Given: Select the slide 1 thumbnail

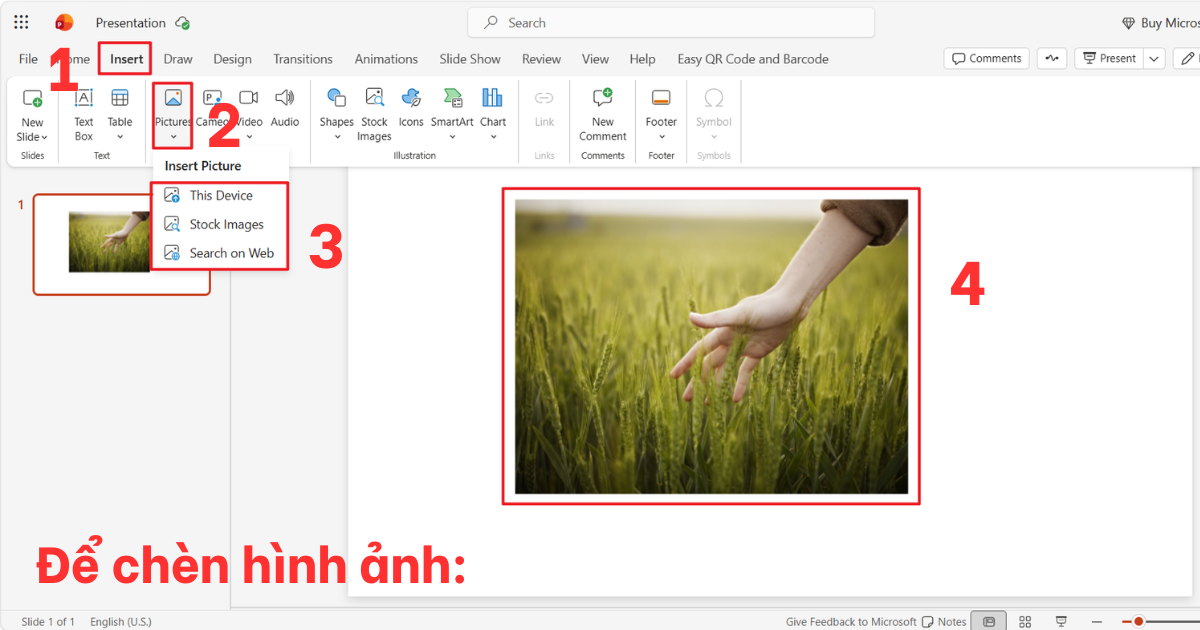Looking at the screenshot, I should click(122, 244).
